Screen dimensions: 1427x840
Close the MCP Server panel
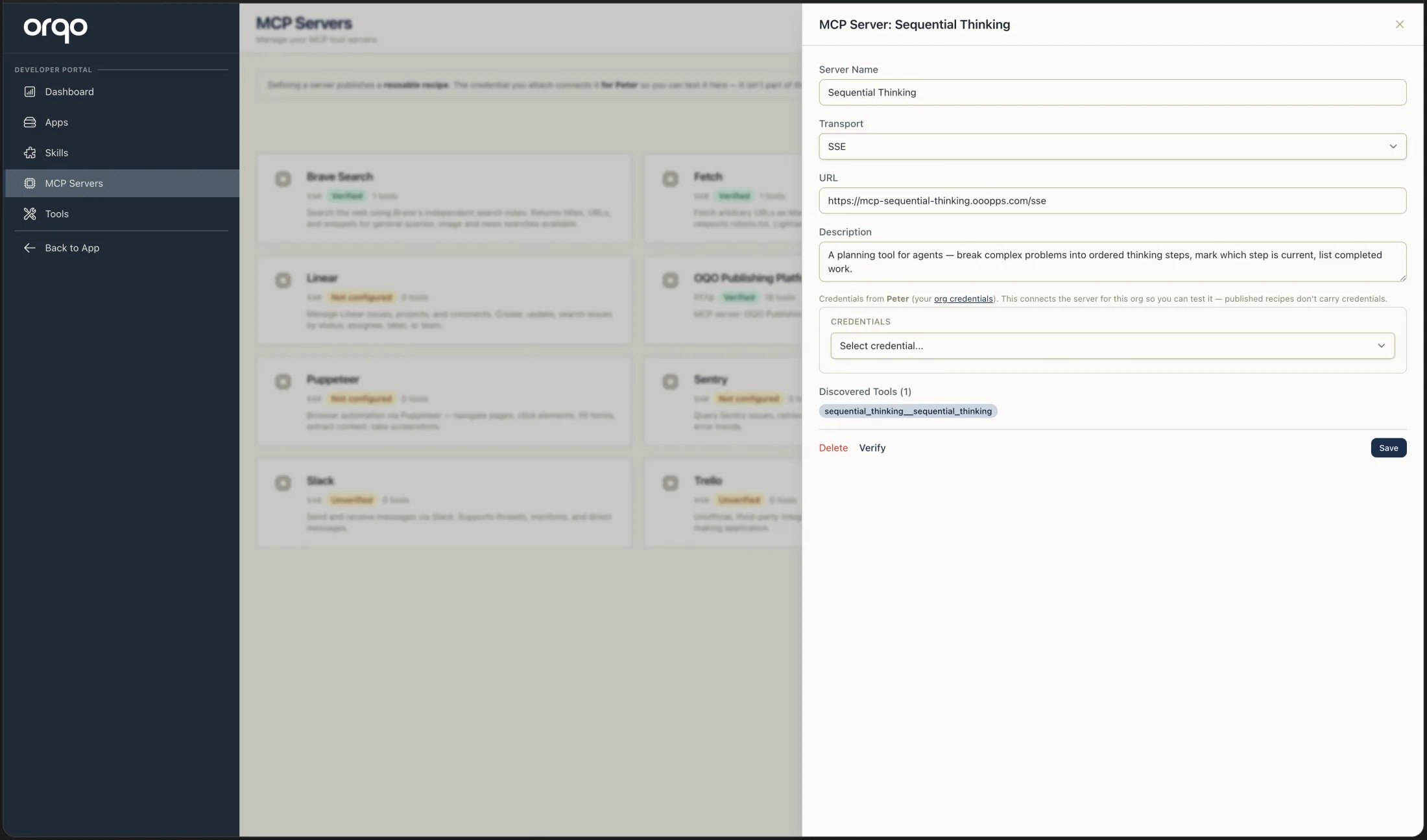click(1400, 24)
